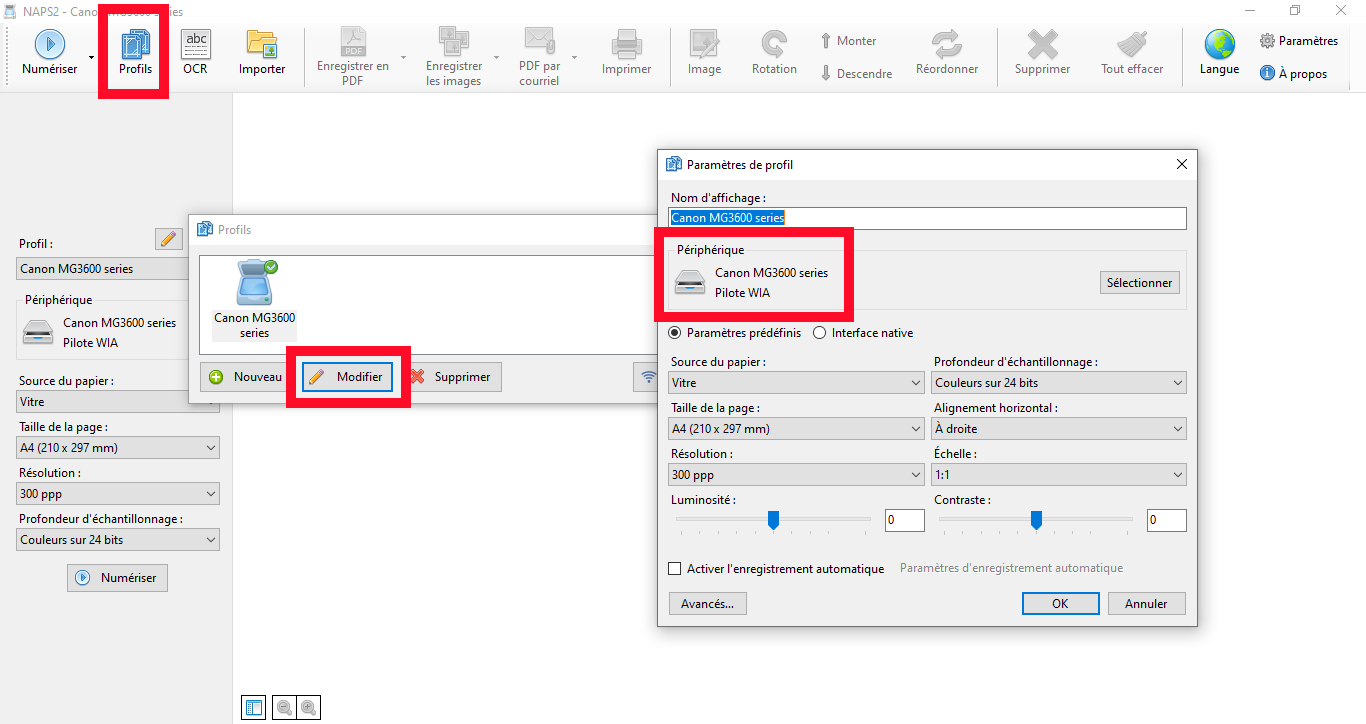Click the Importer folder icon

pos(262,45)
